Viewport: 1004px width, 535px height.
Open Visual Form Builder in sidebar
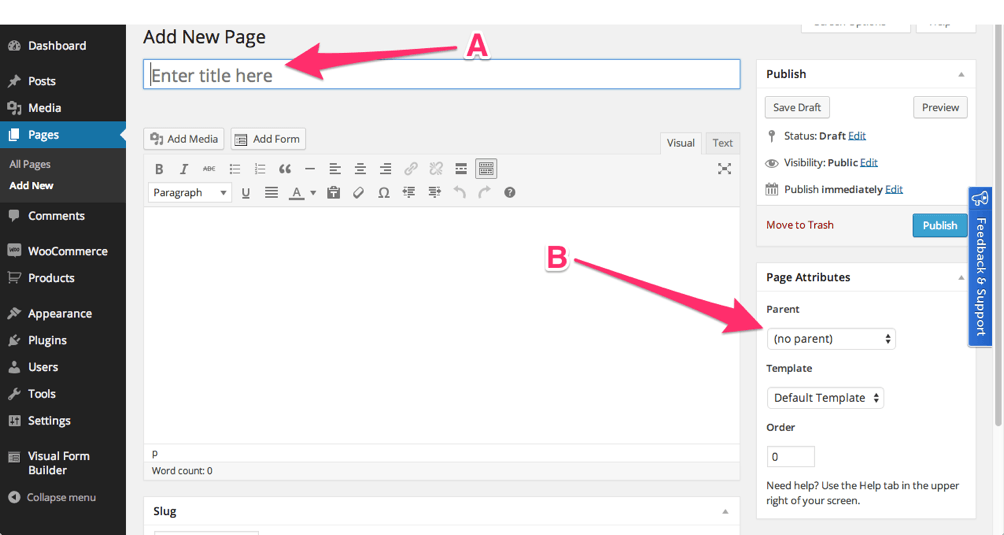pyautogui.click(x=63, y=463)
